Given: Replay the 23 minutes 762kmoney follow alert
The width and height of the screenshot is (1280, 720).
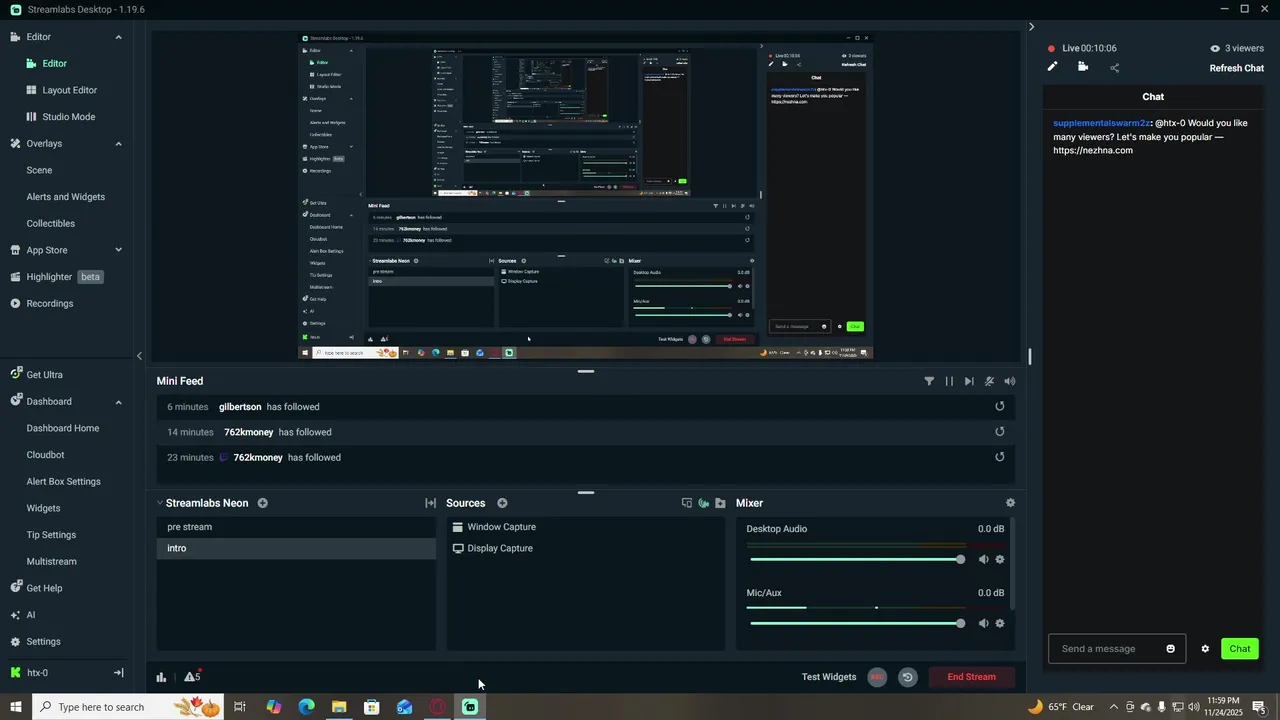Looking at the screenshot, I should [x=999, y=457].
